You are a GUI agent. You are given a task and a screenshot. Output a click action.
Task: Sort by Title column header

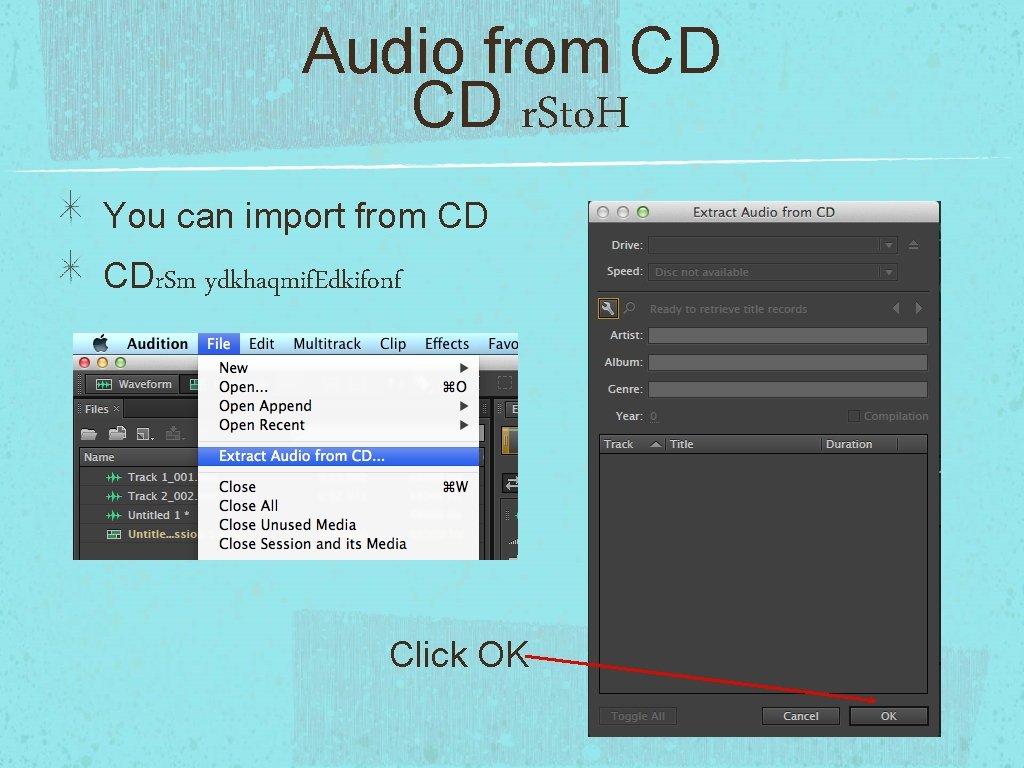pyautogui.click(x=743, y=444)
